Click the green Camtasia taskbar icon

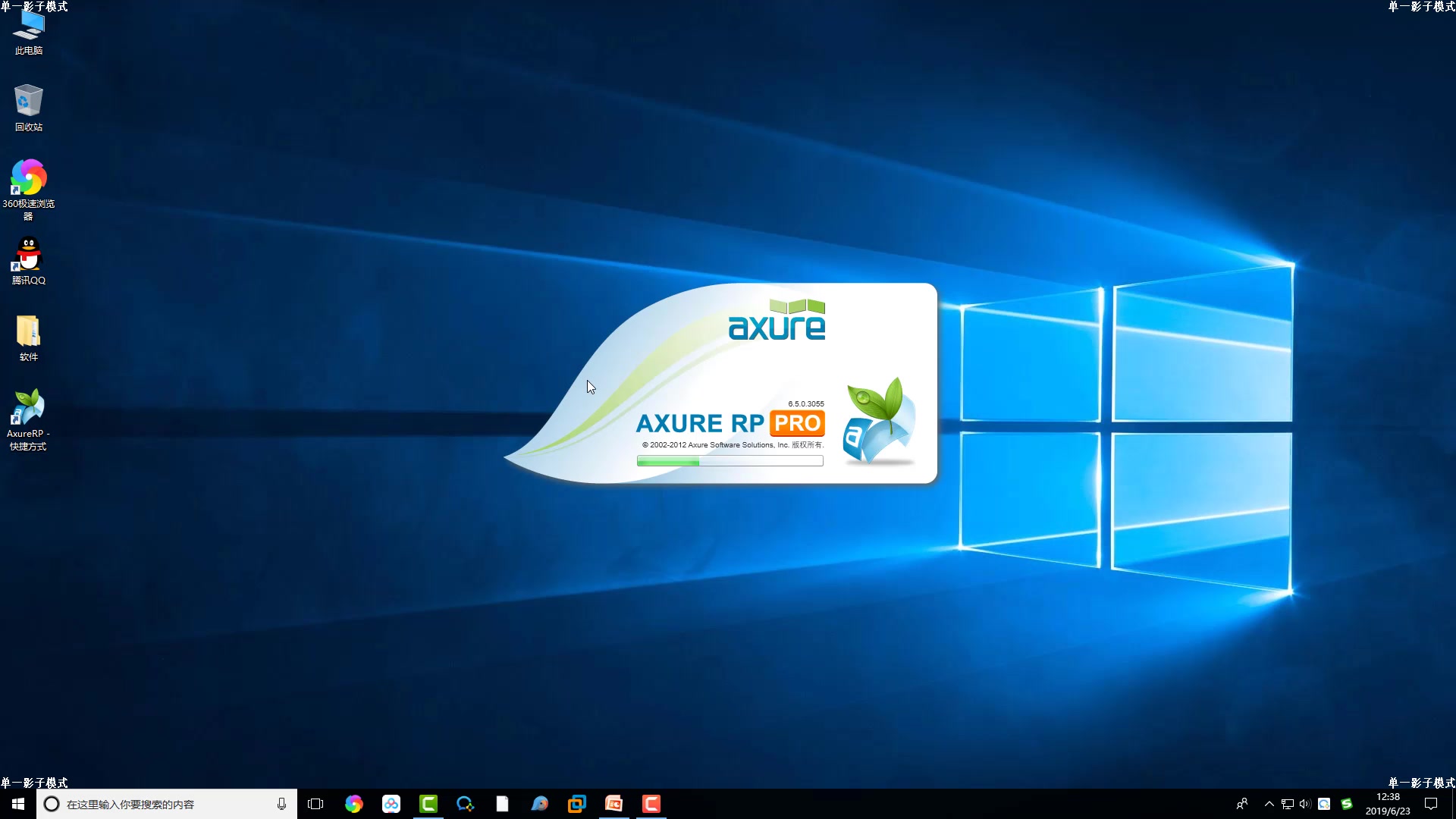[428, 804]
